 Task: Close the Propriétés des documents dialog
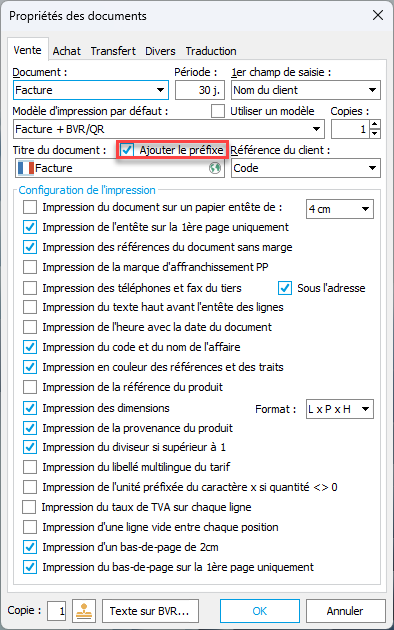(378, 16)
